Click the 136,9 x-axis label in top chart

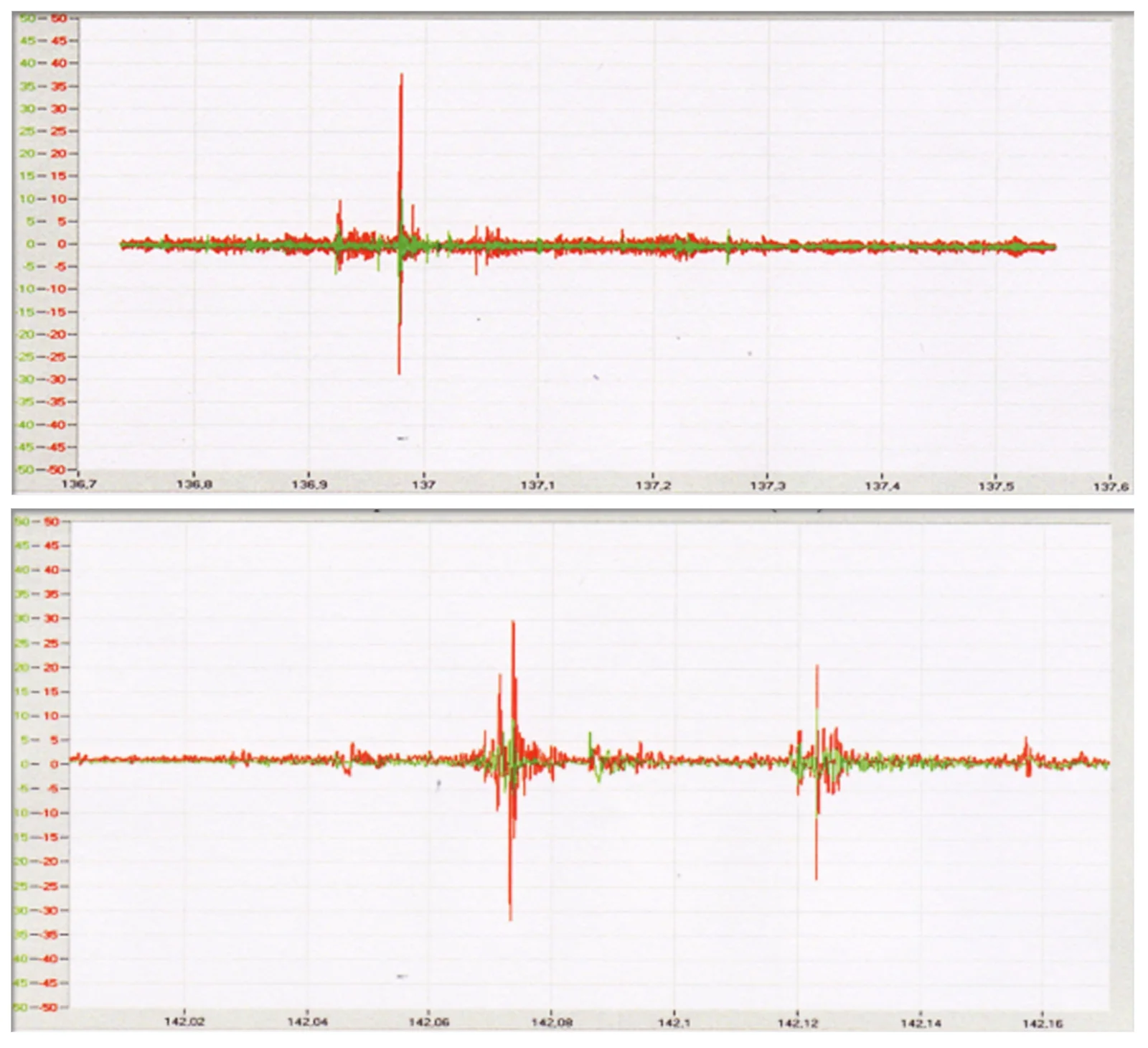309,485
